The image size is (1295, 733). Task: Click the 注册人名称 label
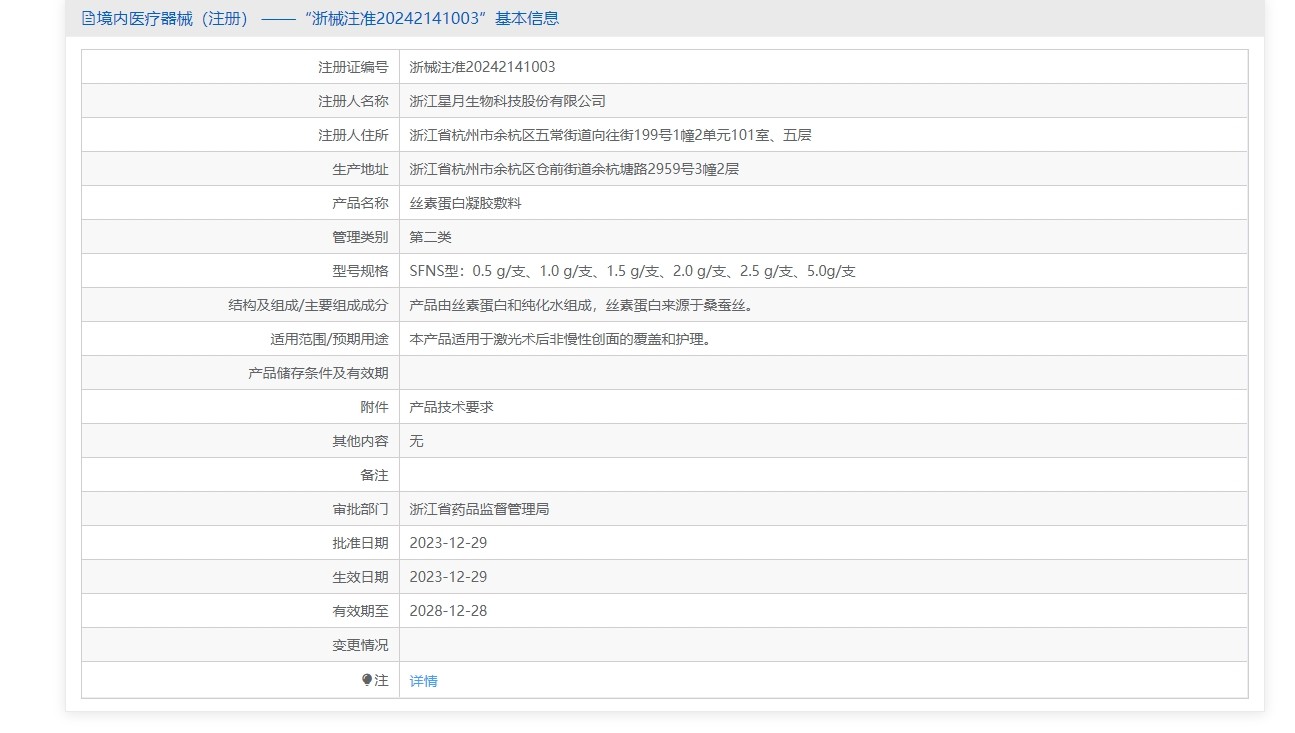(353, 101)
